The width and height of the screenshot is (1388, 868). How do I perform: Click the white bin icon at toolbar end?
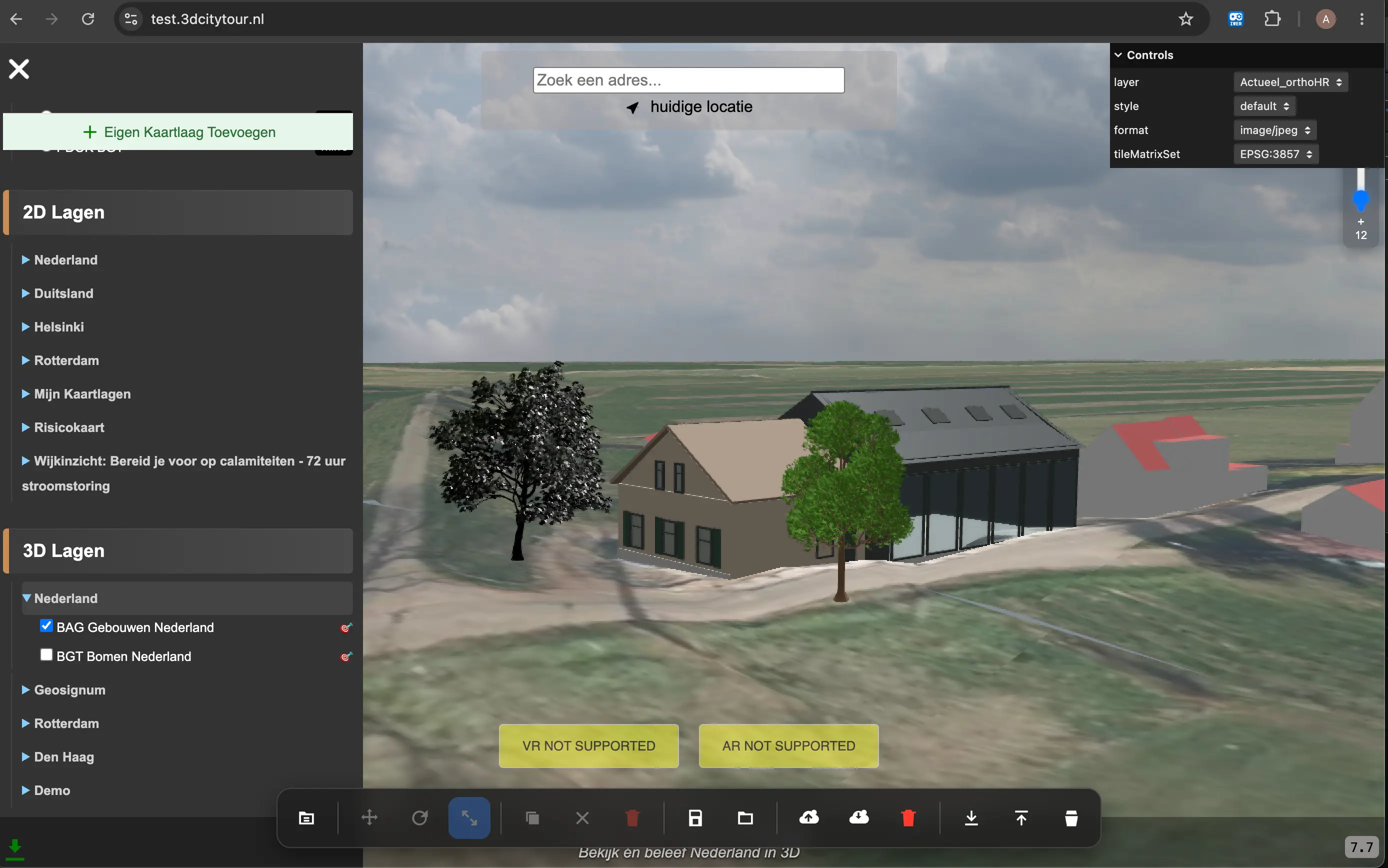1071,817
